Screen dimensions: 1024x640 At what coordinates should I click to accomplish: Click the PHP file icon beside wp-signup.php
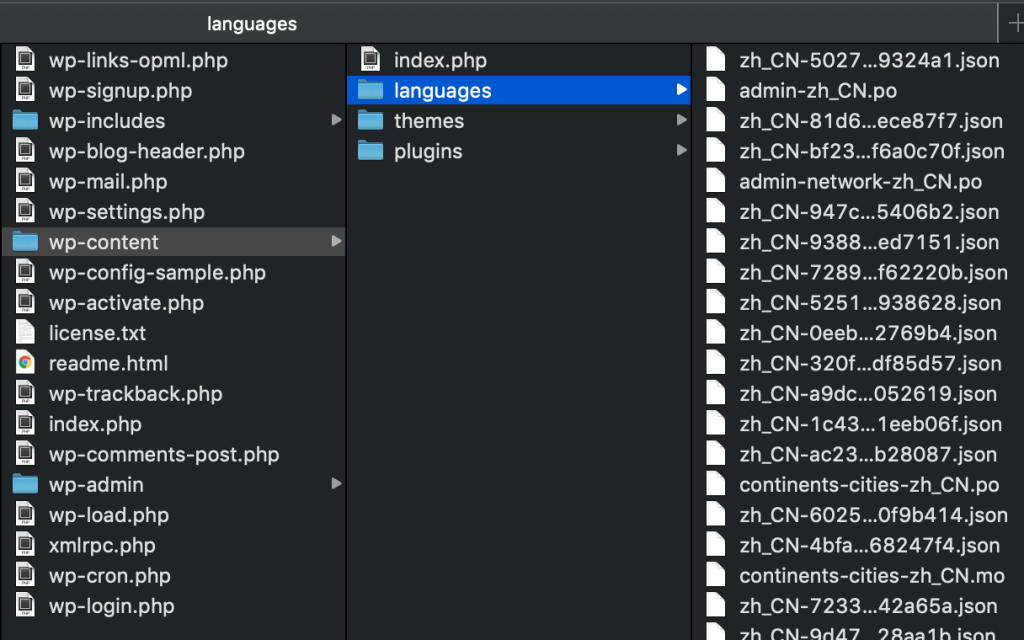25,90
